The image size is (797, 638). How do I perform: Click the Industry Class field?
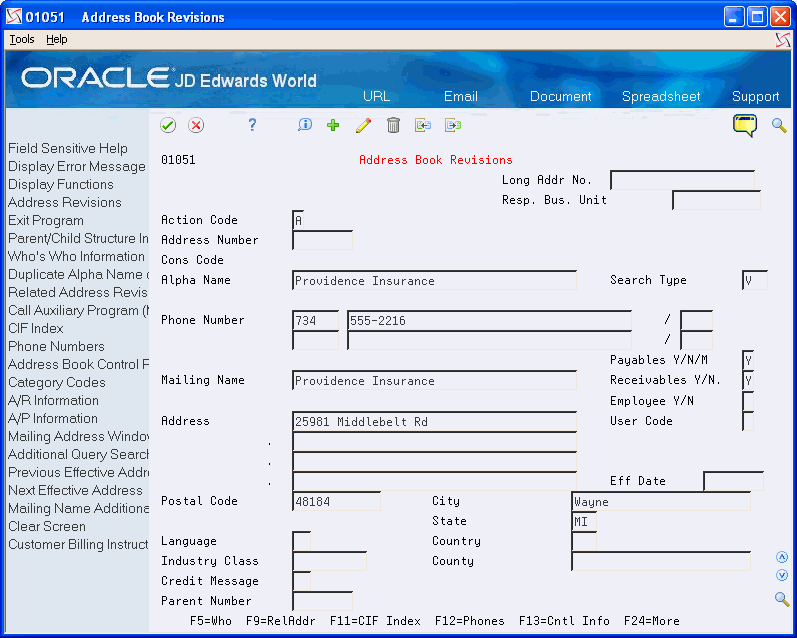[x=329, y=561]
